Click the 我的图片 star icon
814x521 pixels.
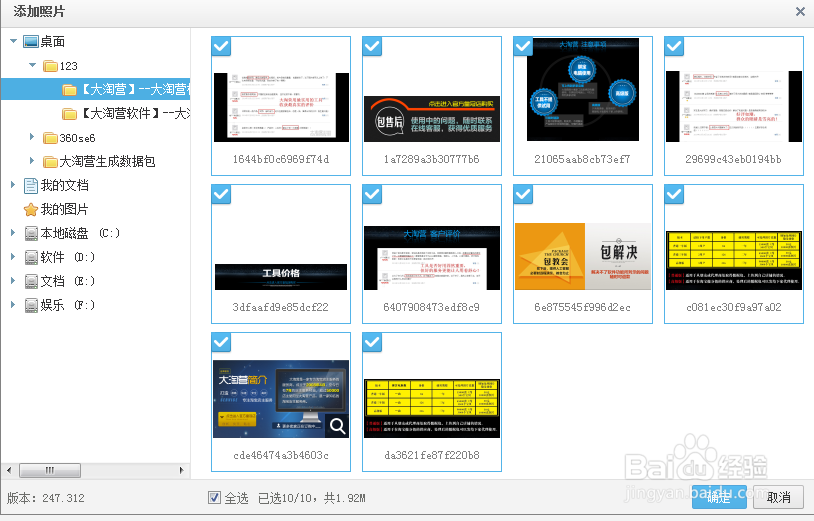click(x=31, y=210)
